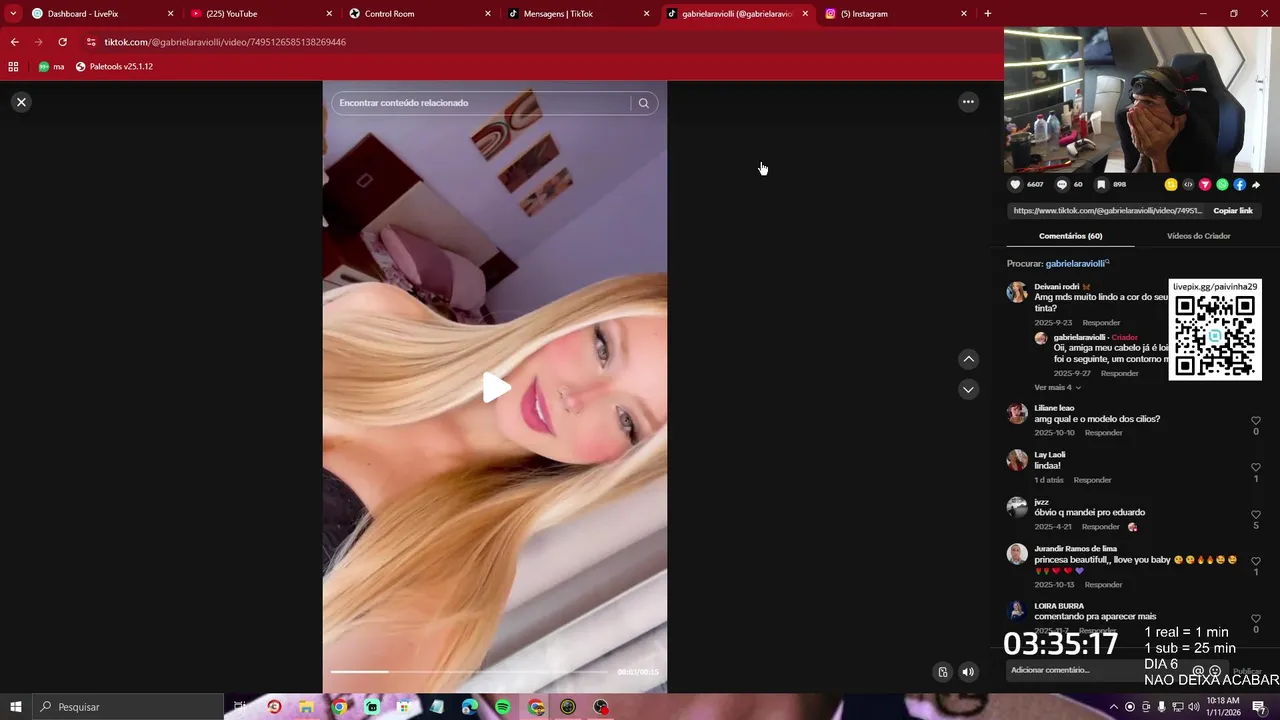Image resolution: width=1280 pixels, height=720 pixels.
Task: Click the TikTok URL in address bar
Action: pos(225,42)
